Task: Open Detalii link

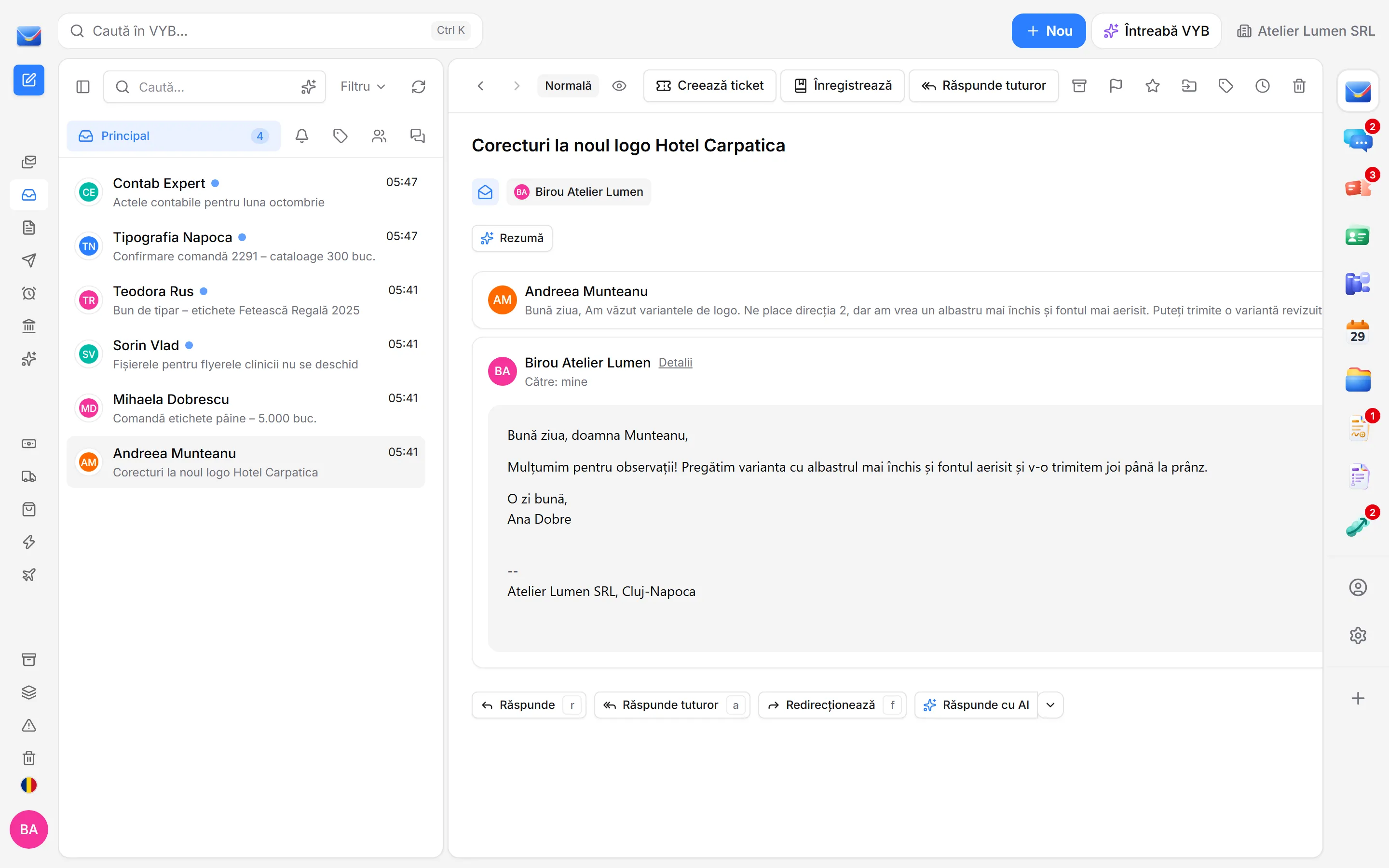Action: click(x=675, y=363)
